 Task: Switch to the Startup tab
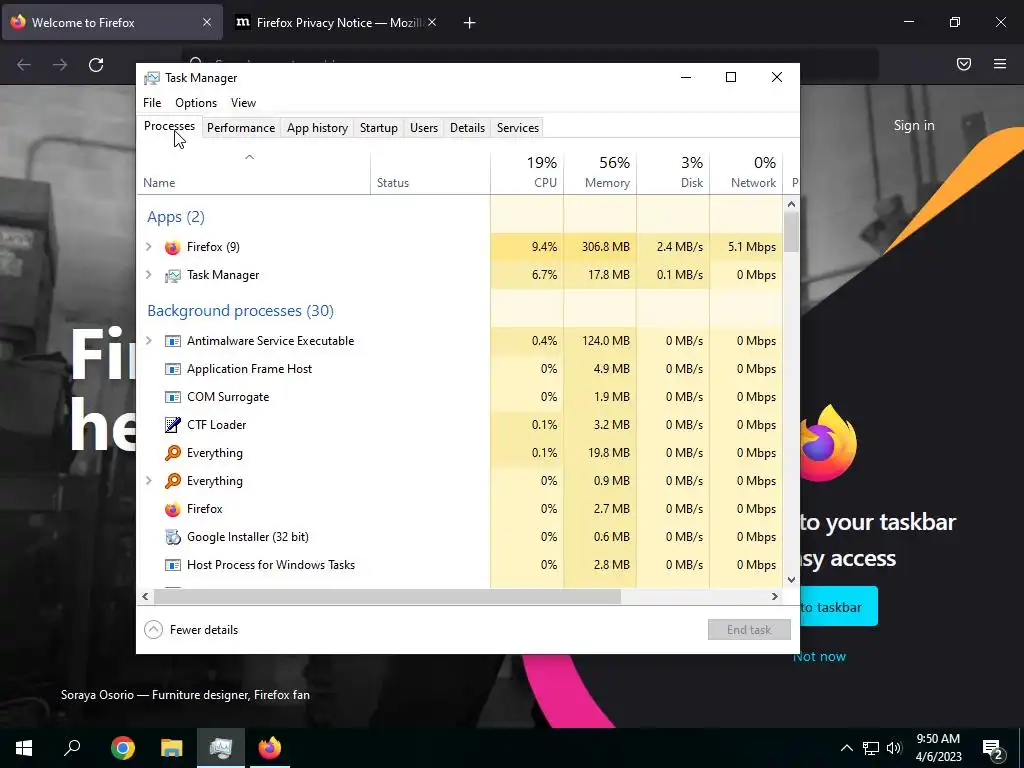[379, 128]
